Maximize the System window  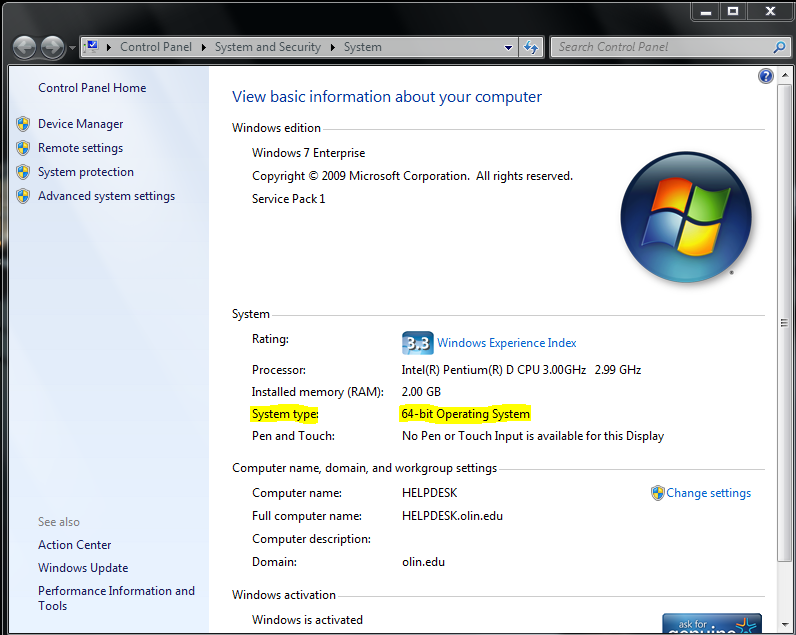[x=733, y=11]
